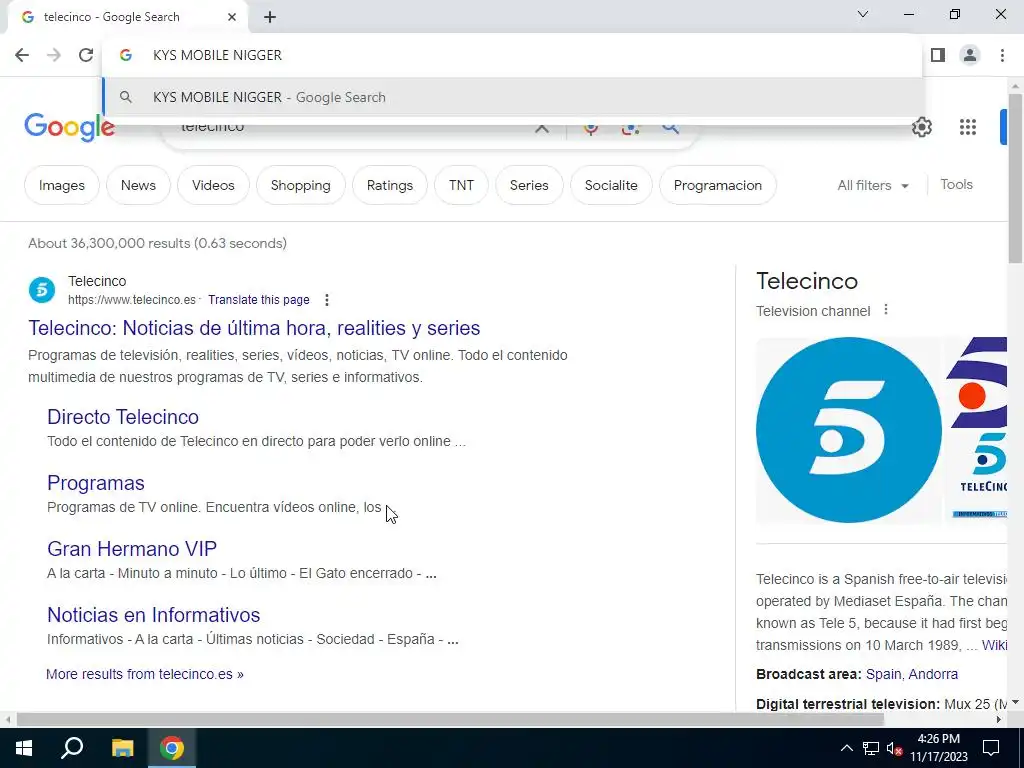This screenshot has height=768, width=1024.
Task: Click the muted volume tray icon
Action: point(894,748)
